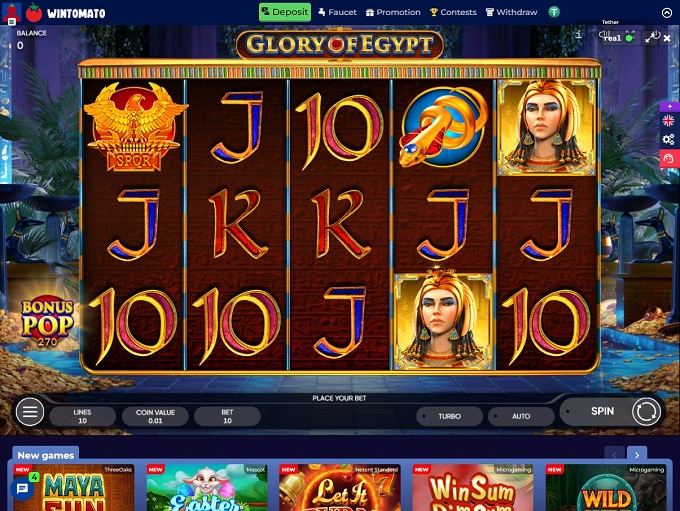680x511 pixels.
Task: Toggle Auto spin mode
Action: (x=521, y=416)
